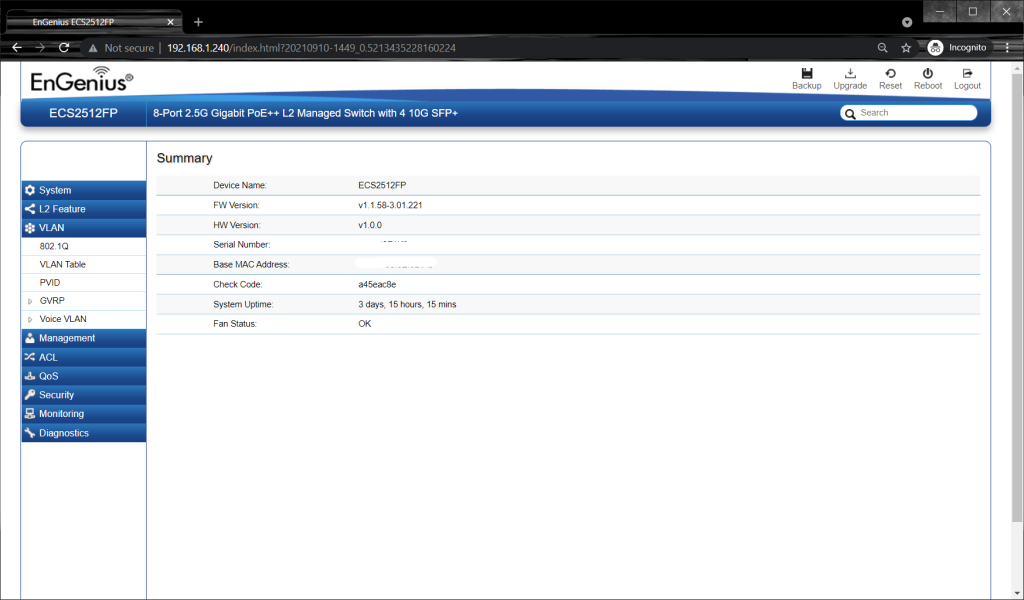
Task: Click the Check Code value a45eac8e
Action: point(377,285)
